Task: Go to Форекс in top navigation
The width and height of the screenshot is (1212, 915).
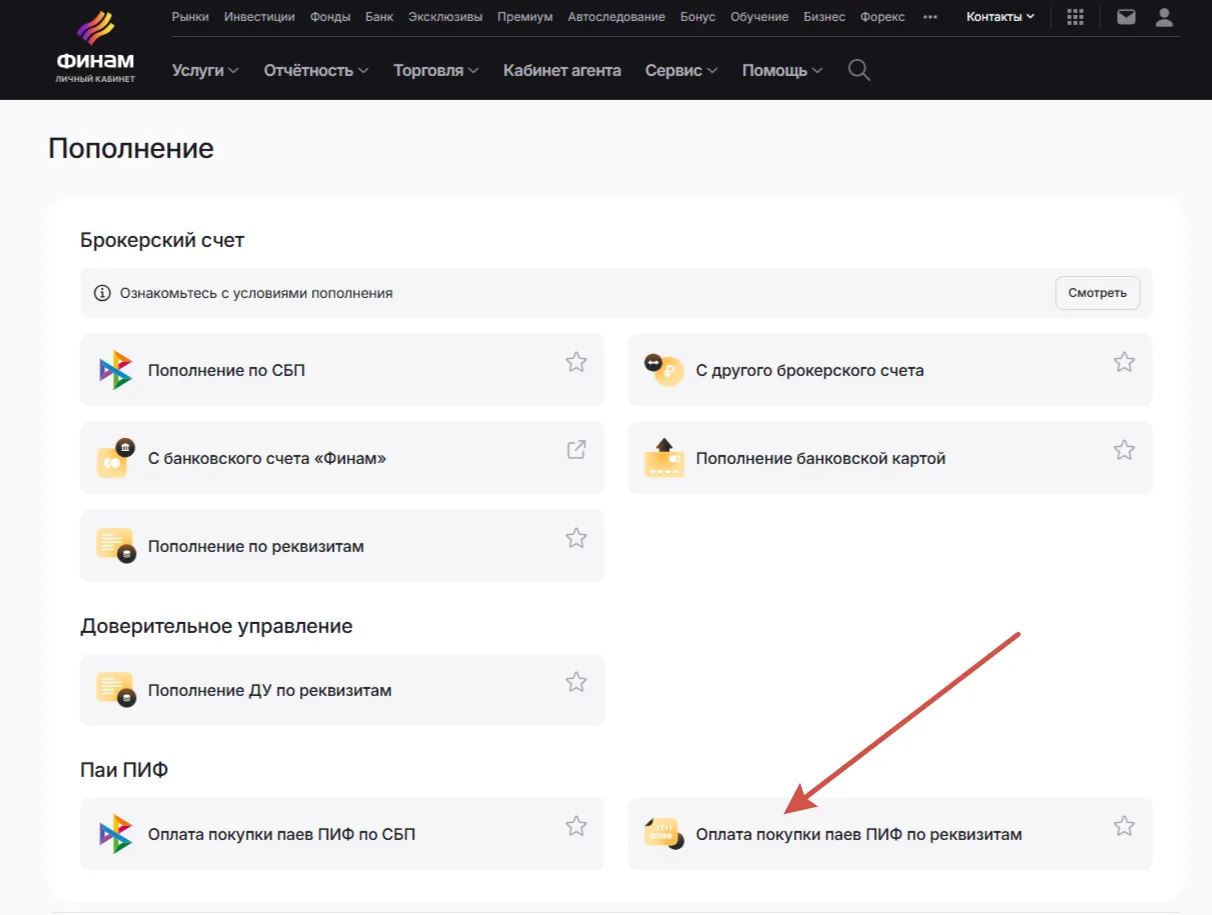Action: 882,17
